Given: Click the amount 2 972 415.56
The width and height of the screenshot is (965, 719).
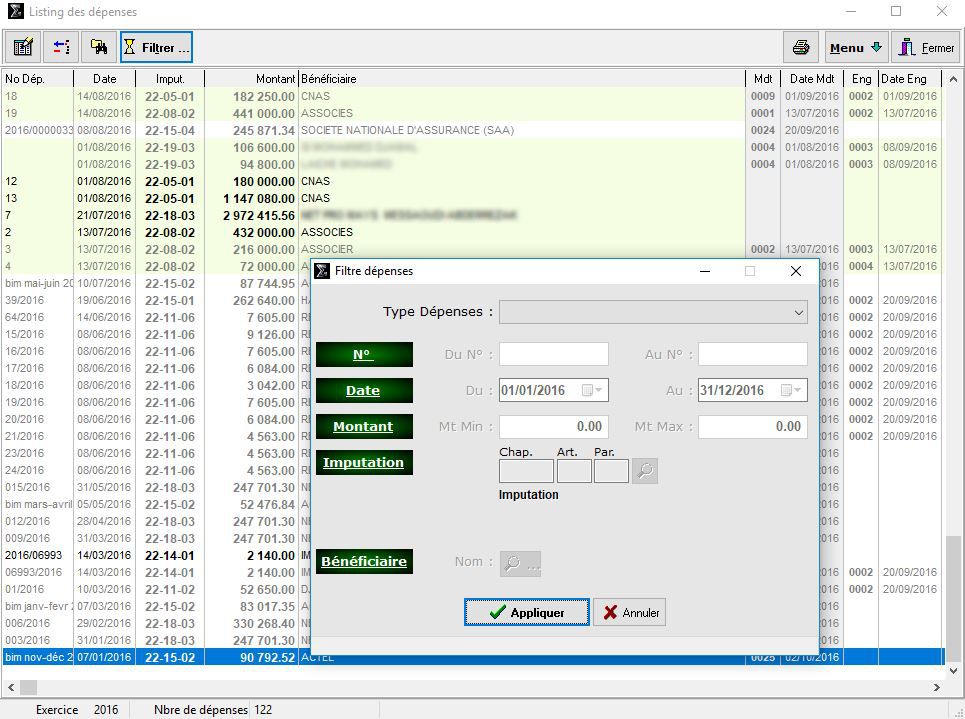Looking at the screenshot, I should (x=259, y=215).
